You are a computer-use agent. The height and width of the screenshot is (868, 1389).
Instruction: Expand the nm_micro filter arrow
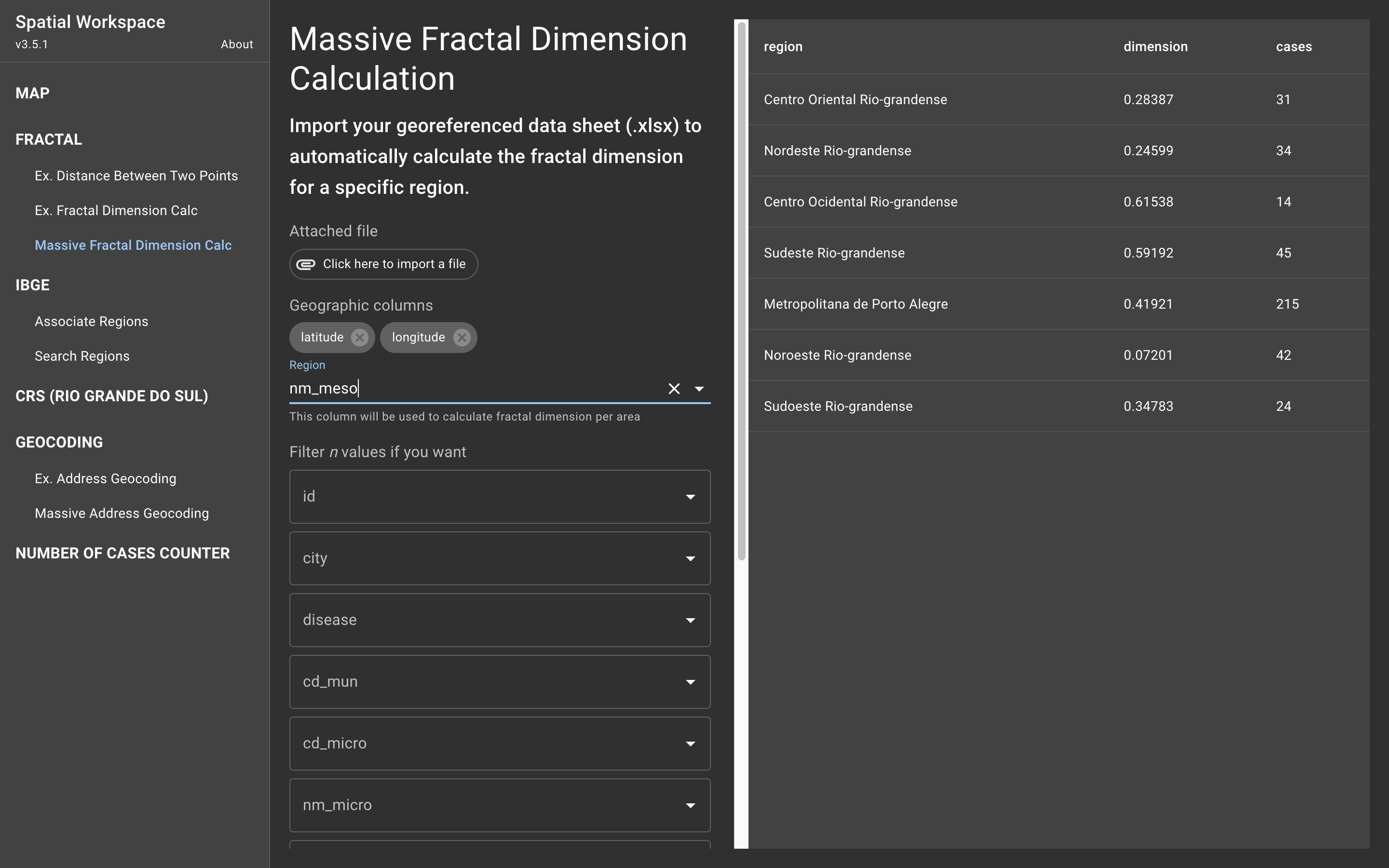[690, 805]
